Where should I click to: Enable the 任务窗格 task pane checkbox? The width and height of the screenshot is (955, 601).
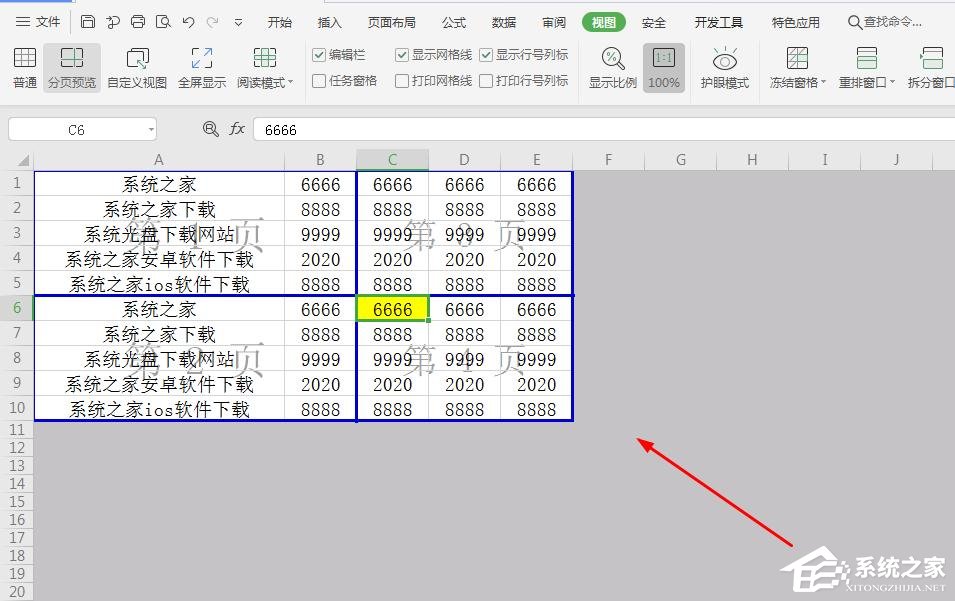click(x=322, y=79)
